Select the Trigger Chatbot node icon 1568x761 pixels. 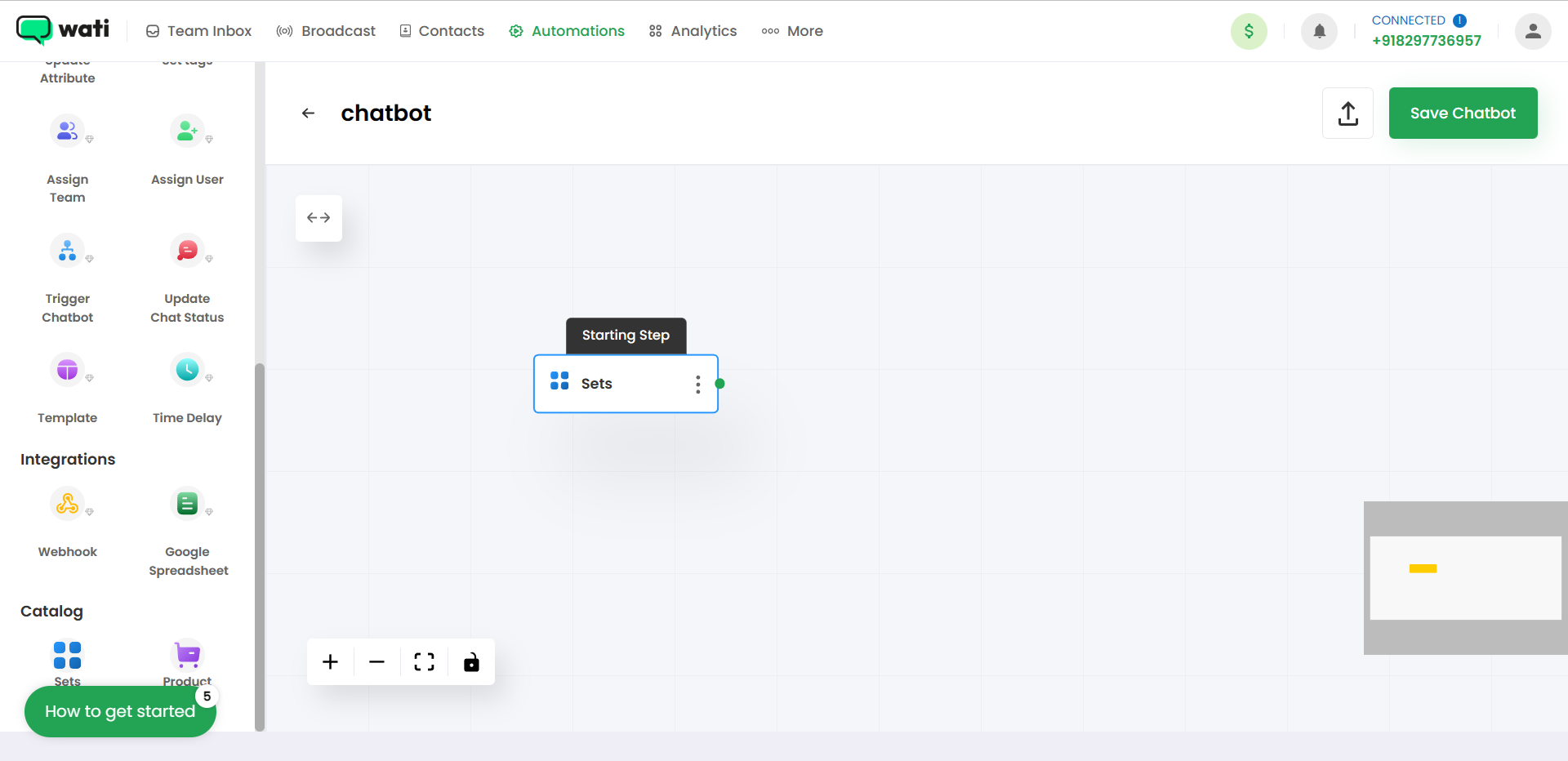coord(67,250)
